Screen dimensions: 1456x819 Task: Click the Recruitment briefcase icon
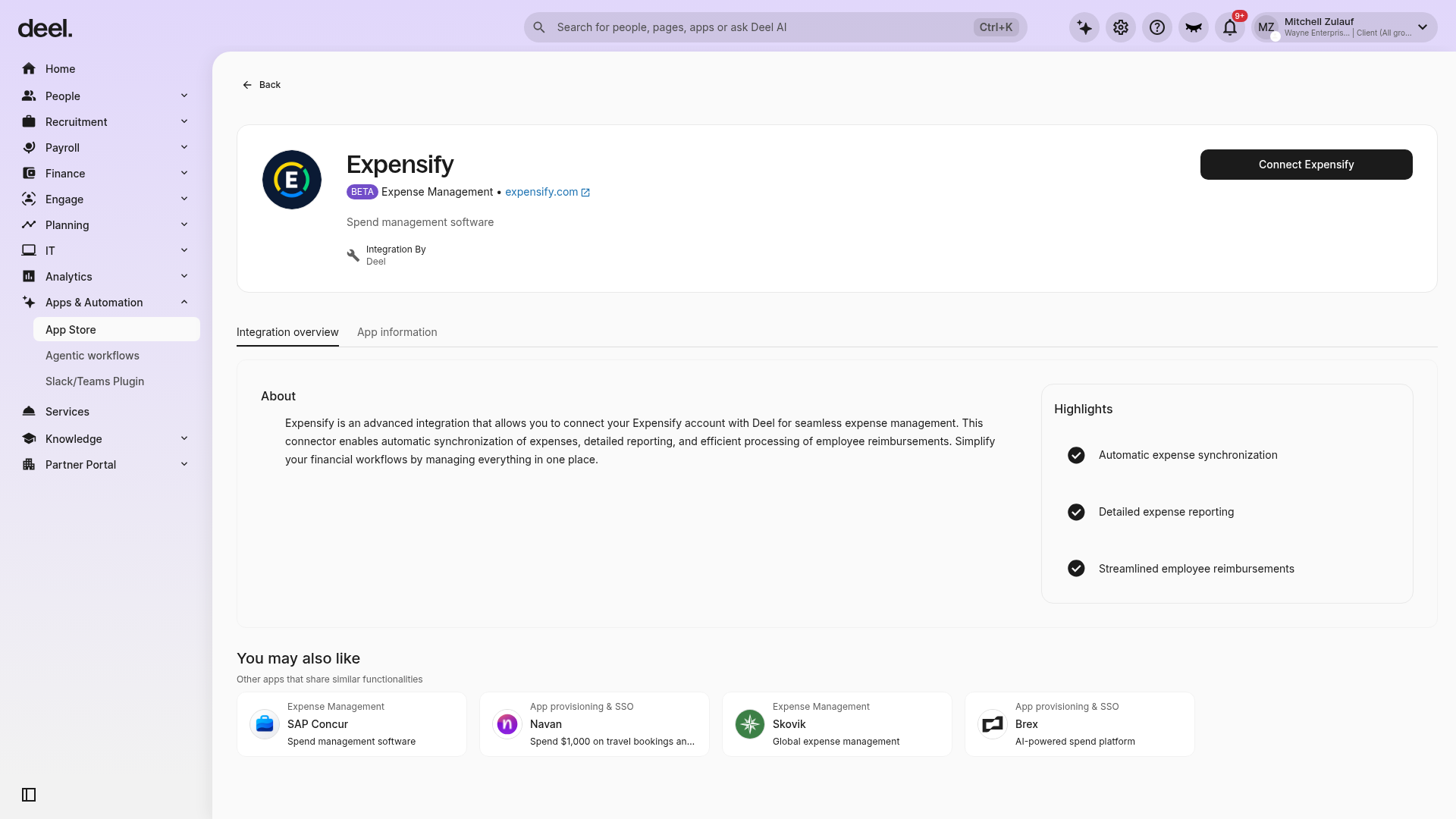tap(29, 122)
